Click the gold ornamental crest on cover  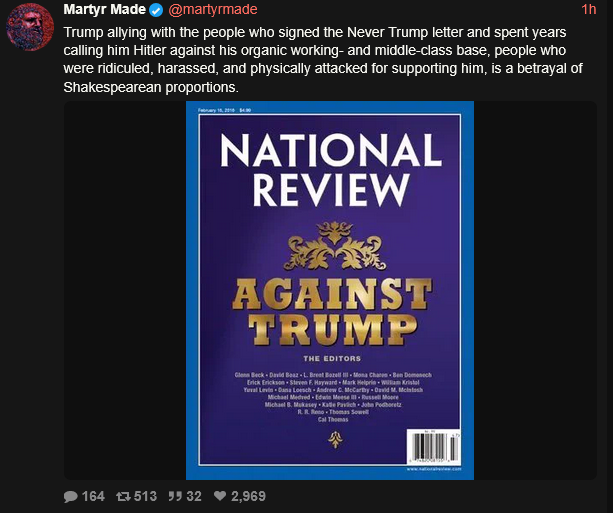coord(335,246)
